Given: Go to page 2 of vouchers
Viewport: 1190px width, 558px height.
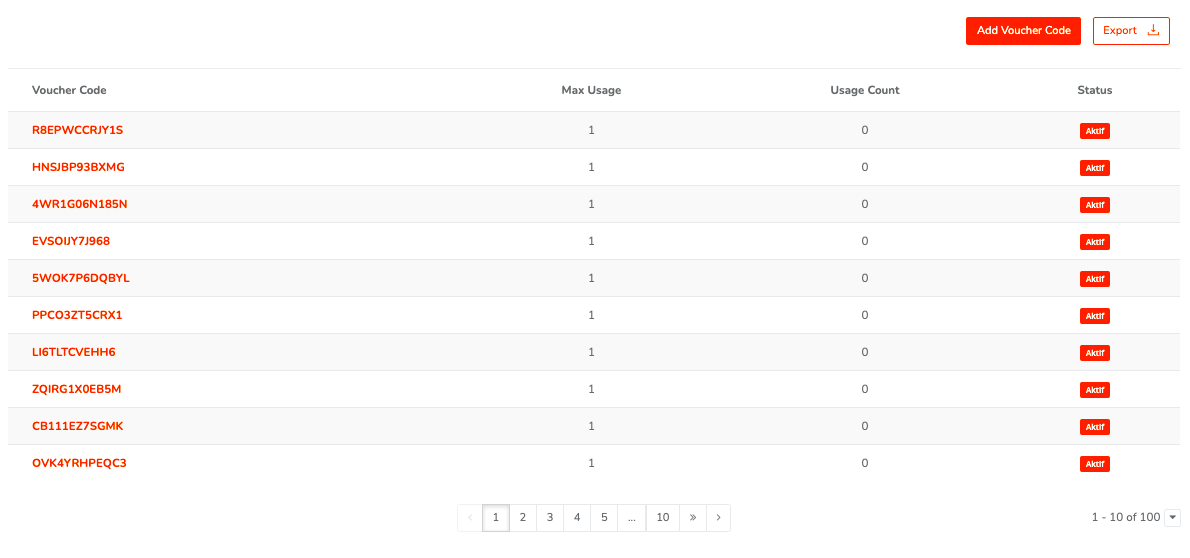Looking at the screenshot, I should tap(523, 518).
